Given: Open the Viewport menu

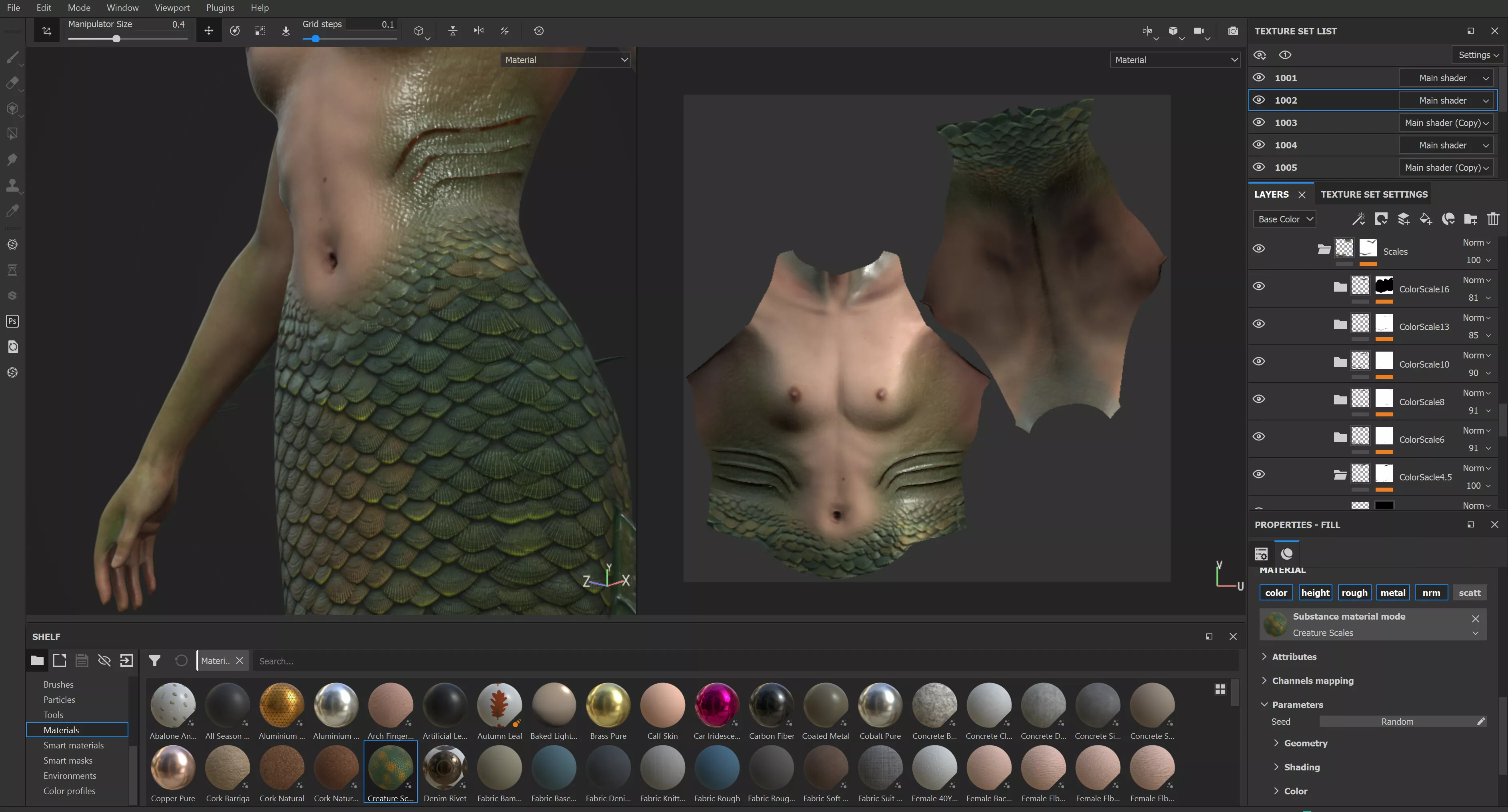Looking at the screenshot, I should 172,8.
